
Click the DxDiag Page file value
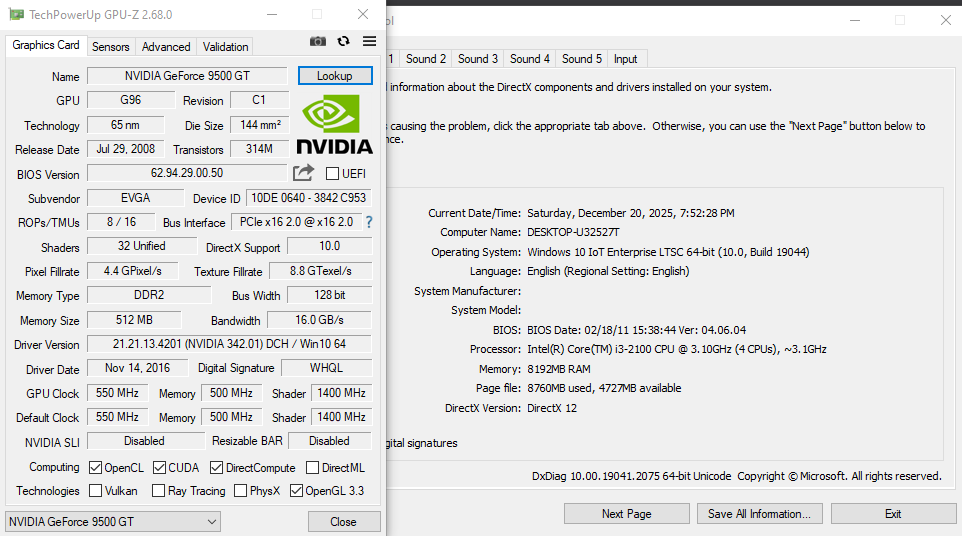[x=604, y=388]
